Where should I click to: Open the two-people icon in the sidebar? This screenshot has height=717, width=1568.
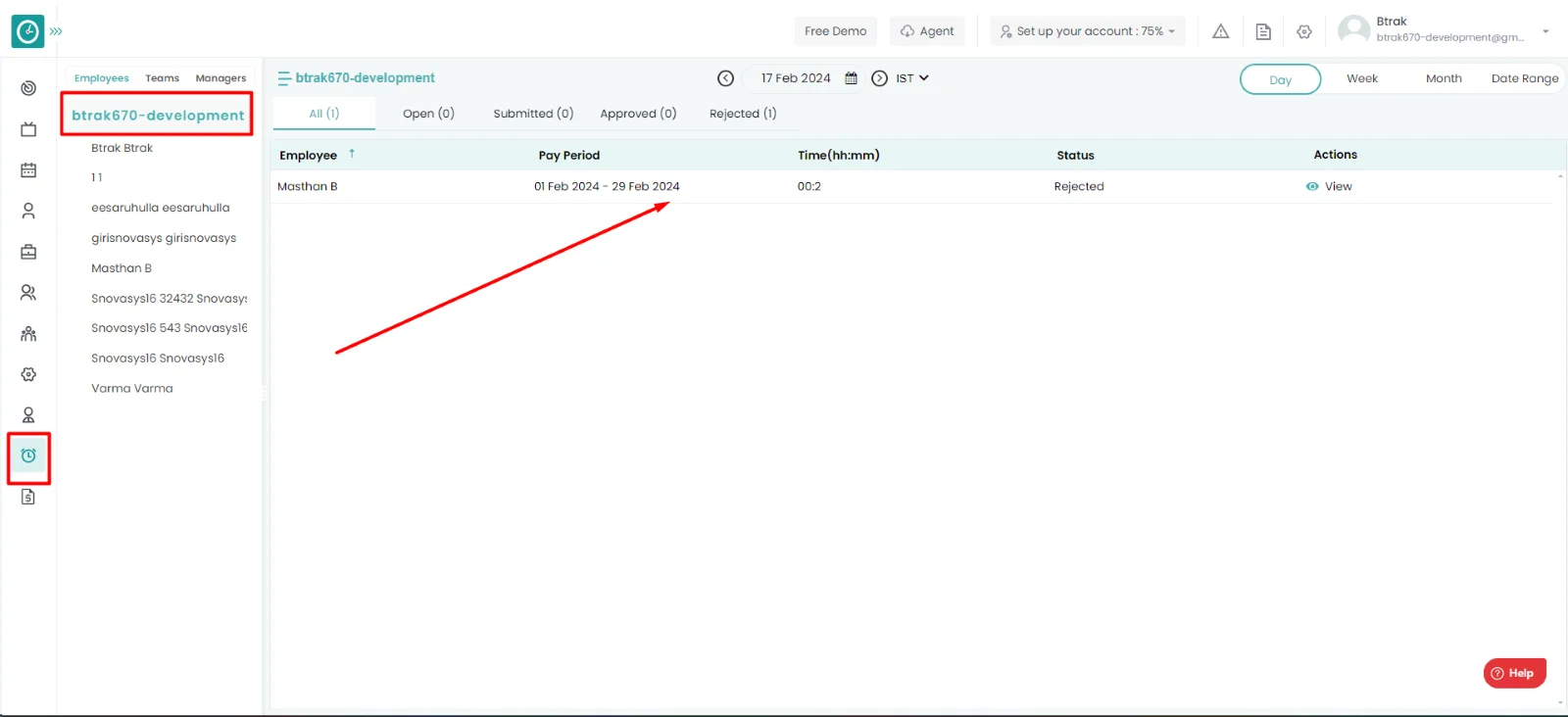[28, 293]
